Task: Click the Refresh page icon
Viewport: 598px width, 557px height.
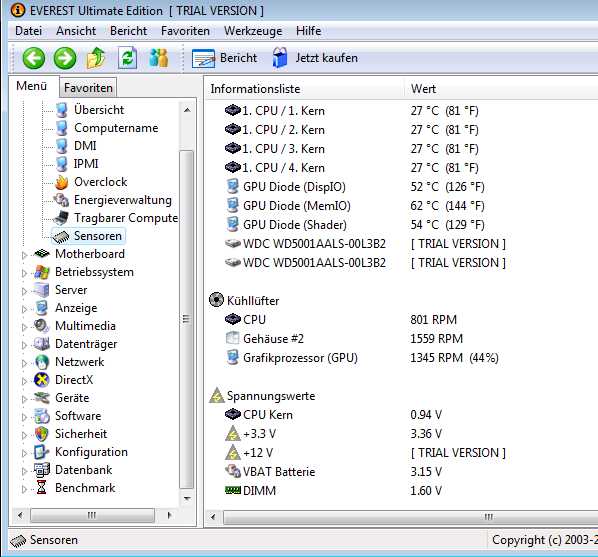Action: point(127,58)
